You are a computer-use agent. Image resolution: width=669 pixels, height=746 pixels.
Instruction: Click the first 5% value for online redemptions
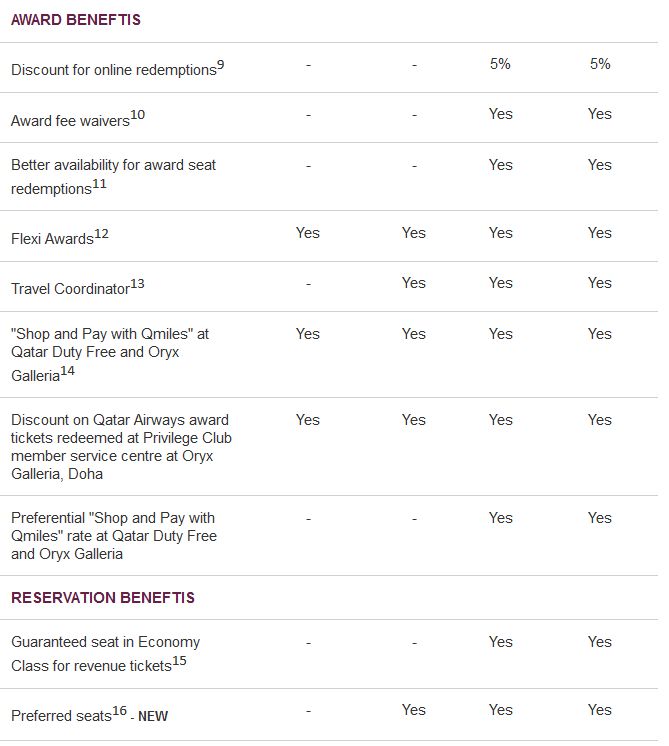pos(500,64)
